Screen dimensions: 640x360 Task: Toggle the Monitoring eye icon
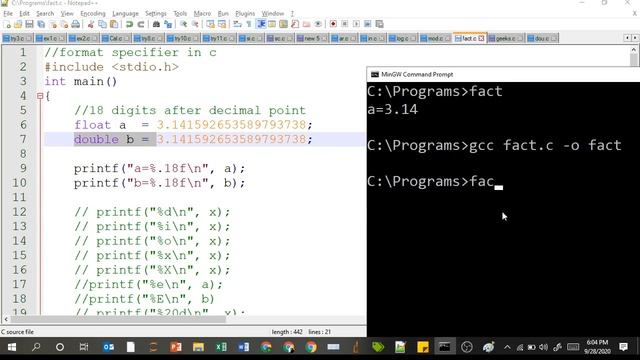tap(318, 24)
